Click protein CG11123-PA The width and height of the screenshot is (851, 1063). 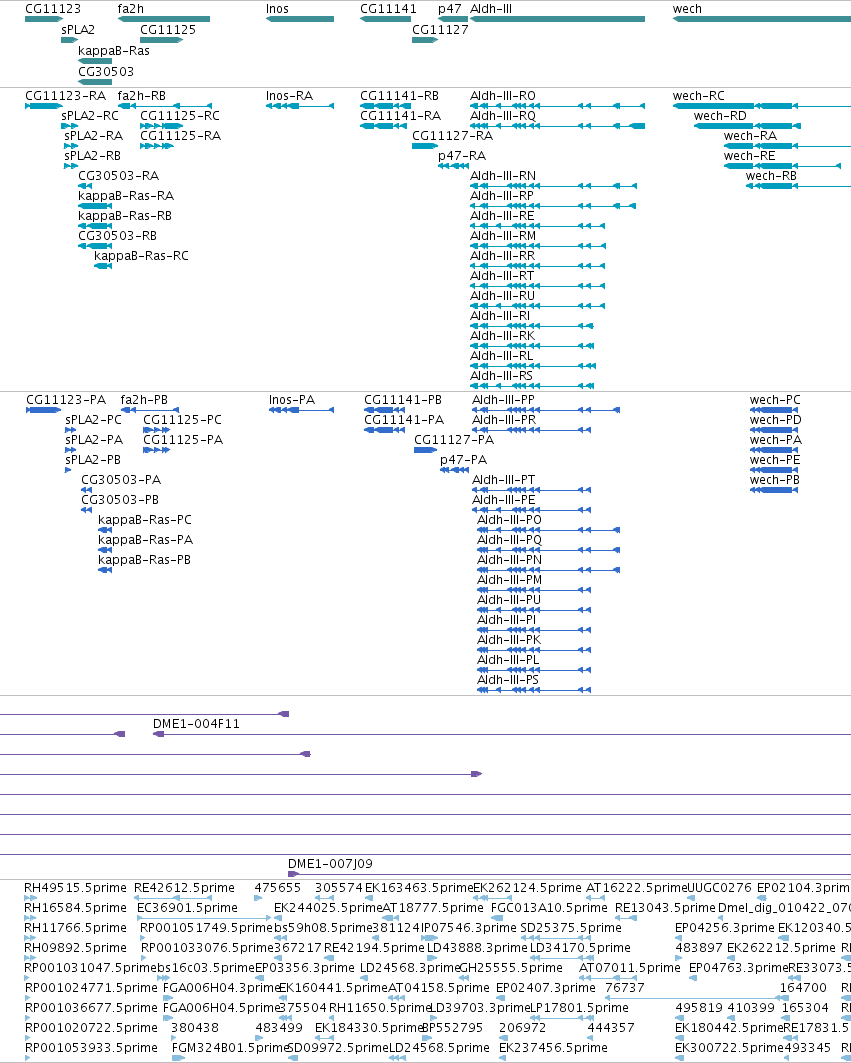pos(66,400)
